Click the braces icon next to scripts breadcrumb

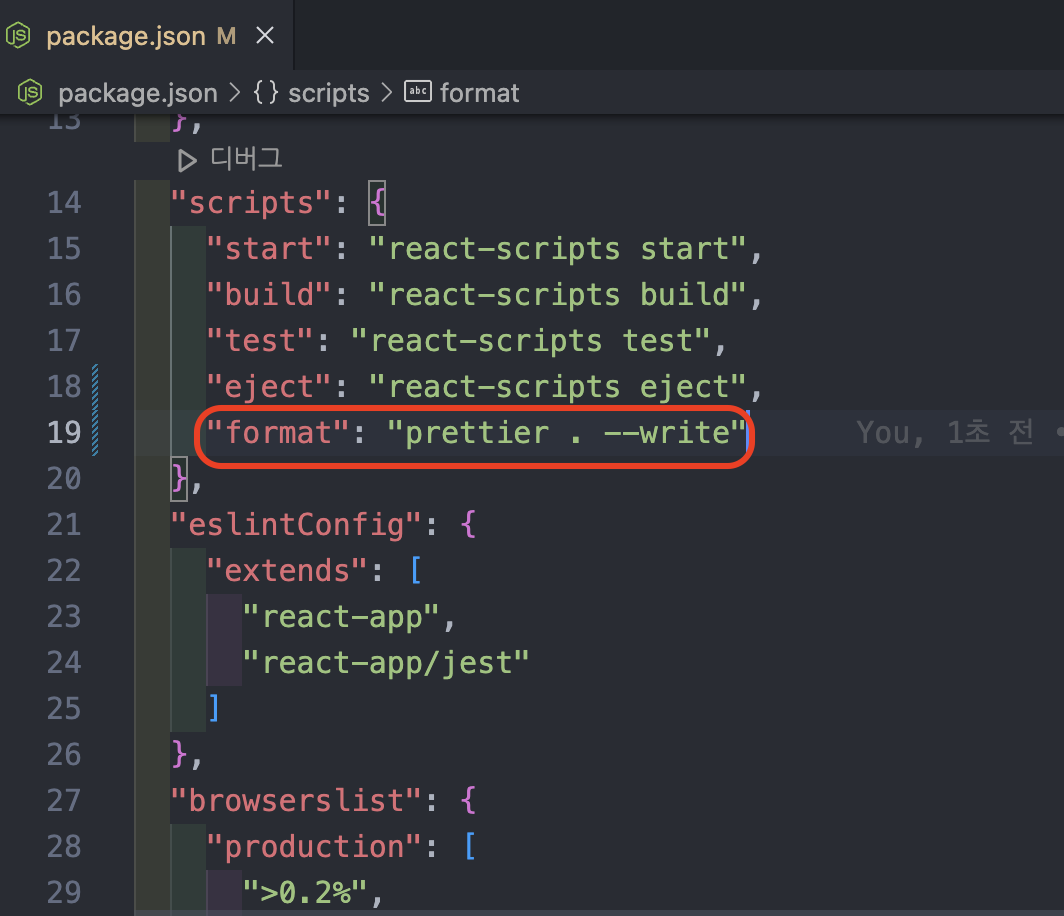tap(265, 92)
